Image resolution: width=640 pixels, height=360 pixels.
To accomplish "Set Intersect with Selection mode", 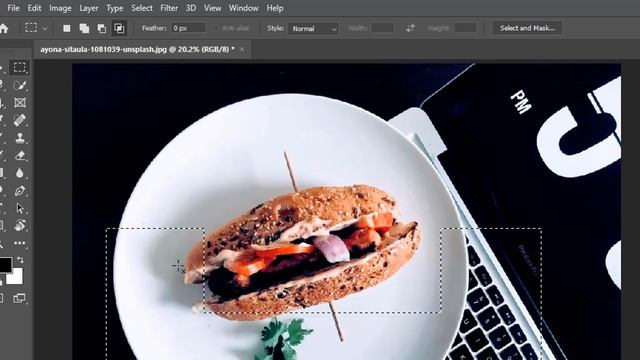I will pos(119,28).
